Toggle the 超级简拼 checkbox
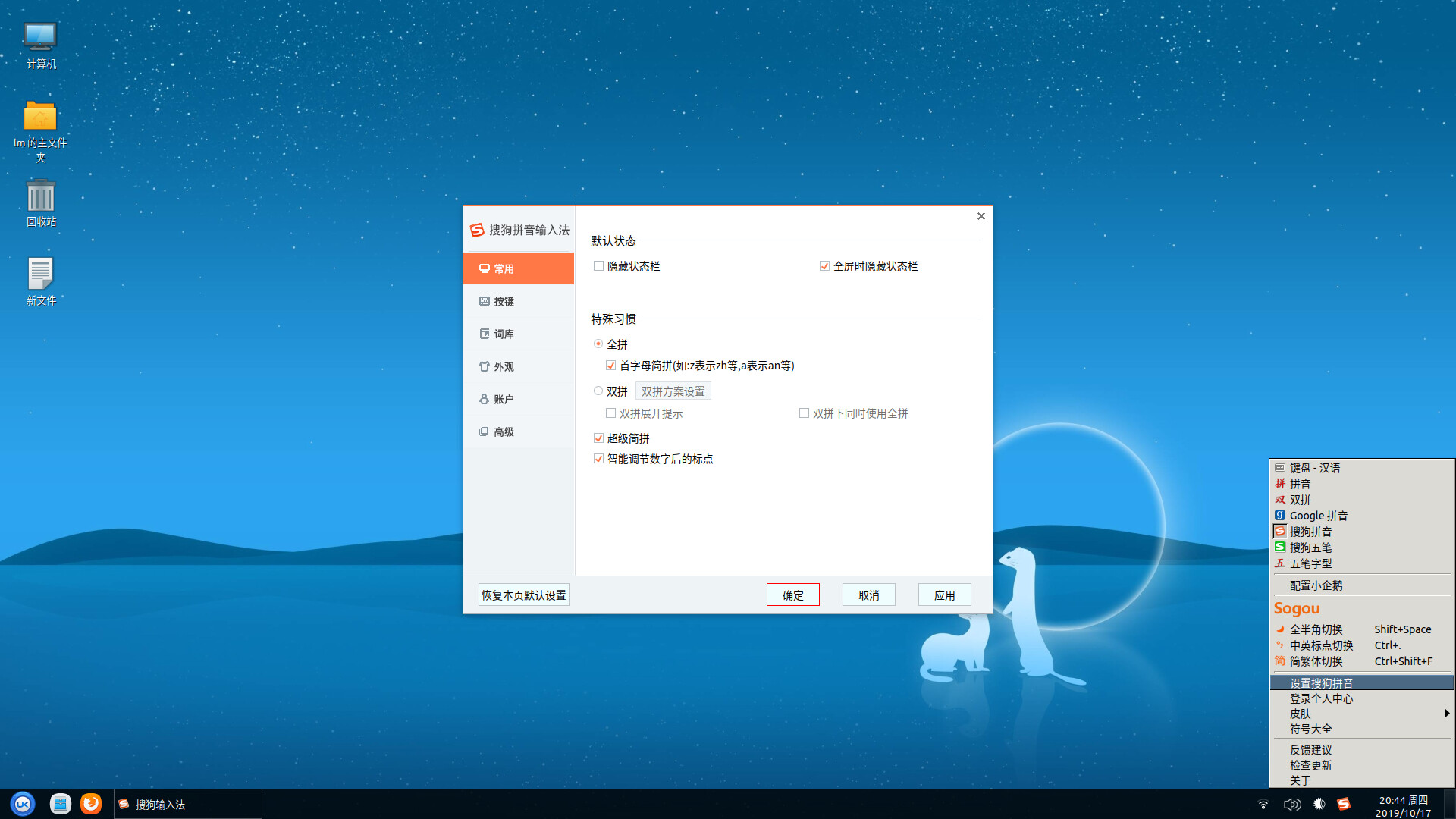The image size is (1456, 819). 598,438
